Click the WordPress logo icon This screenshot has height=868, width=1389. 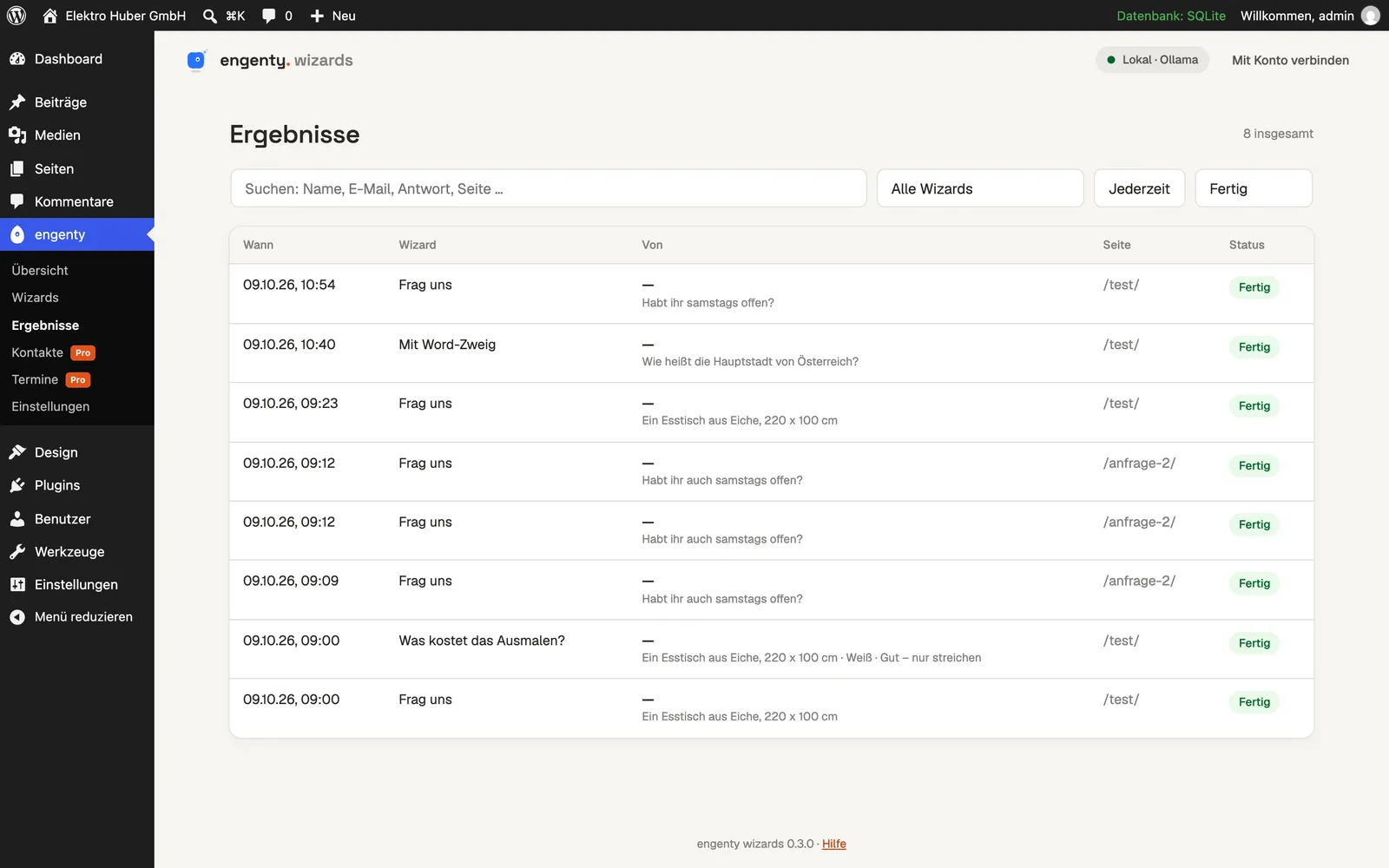[x=16, y=16]
